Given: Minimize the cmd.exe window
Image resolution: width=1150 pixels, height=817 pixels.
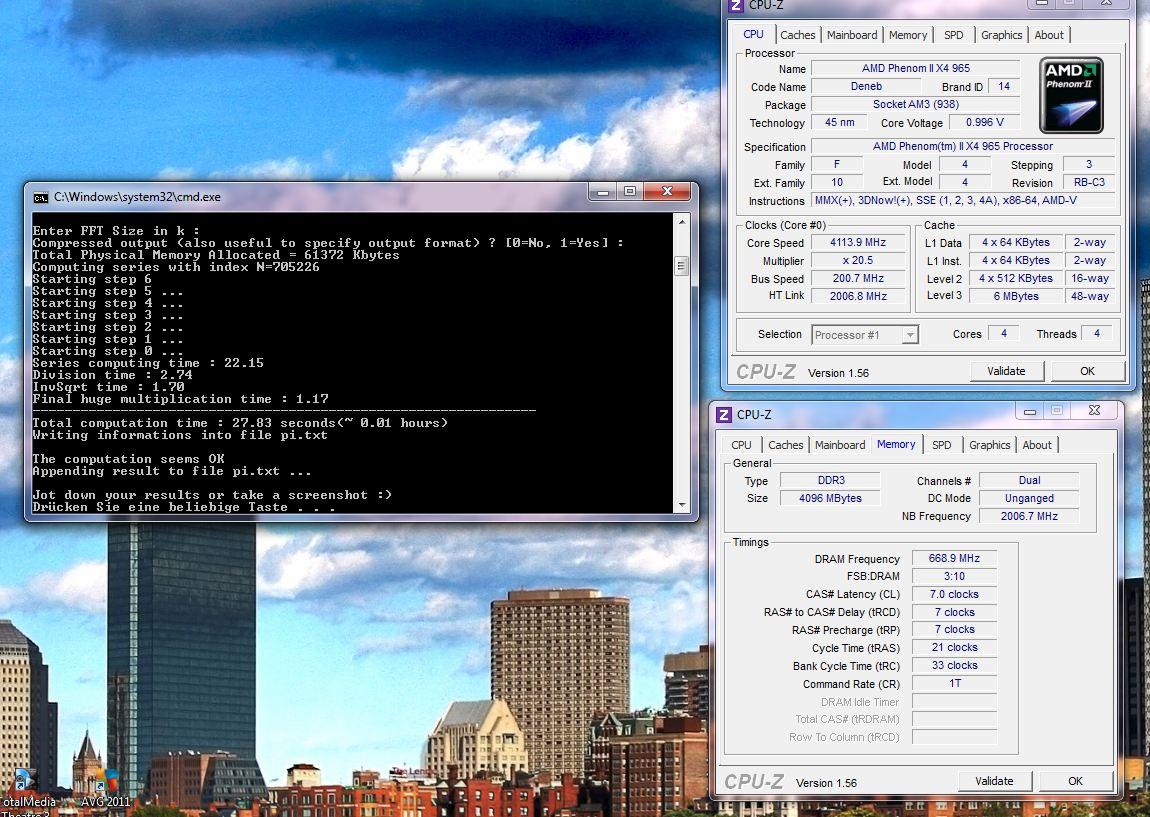Looking at the screenshot, I should pos(603,191).
